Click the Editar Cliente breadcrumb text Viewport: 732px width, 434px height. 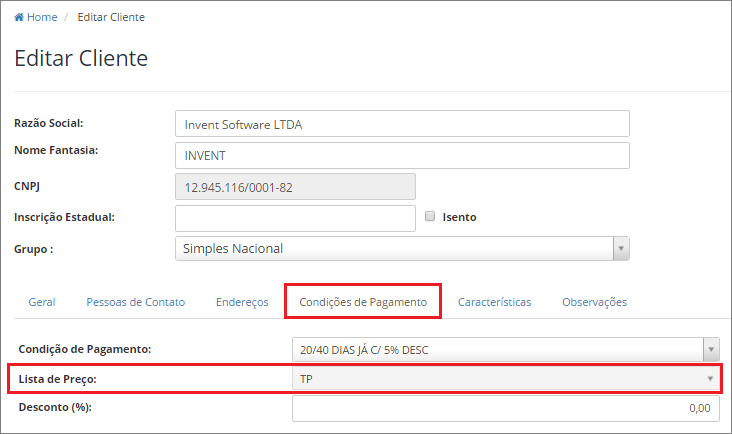coord(111,17)
